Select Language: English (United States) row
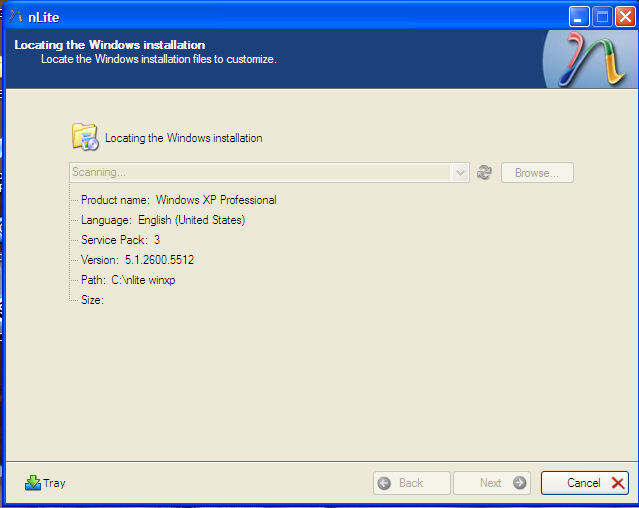 coord(163,220)
